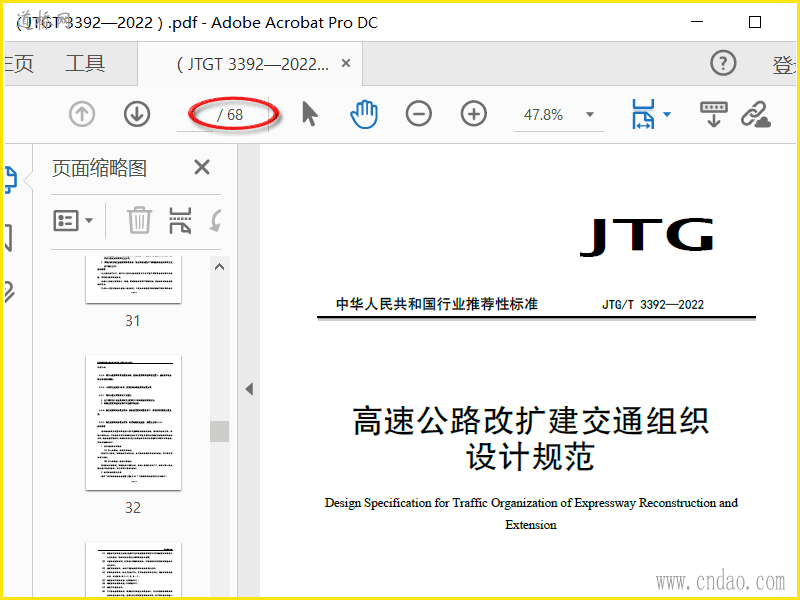The height and width of the screenshot is (600, 800).
Task: Open the bookmarks sidebar icon
Action: coord(8,238)
